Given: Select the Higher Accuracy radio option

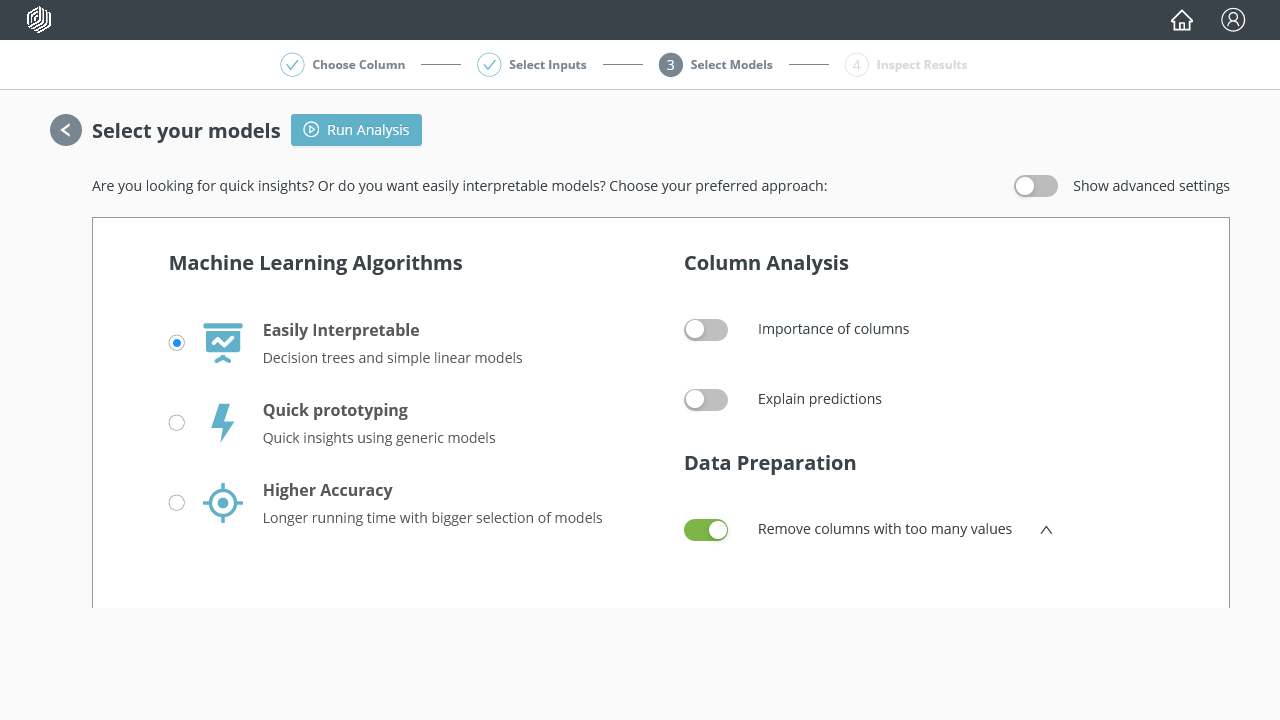Looking at the screenshot, I should (x=177, y=503).
